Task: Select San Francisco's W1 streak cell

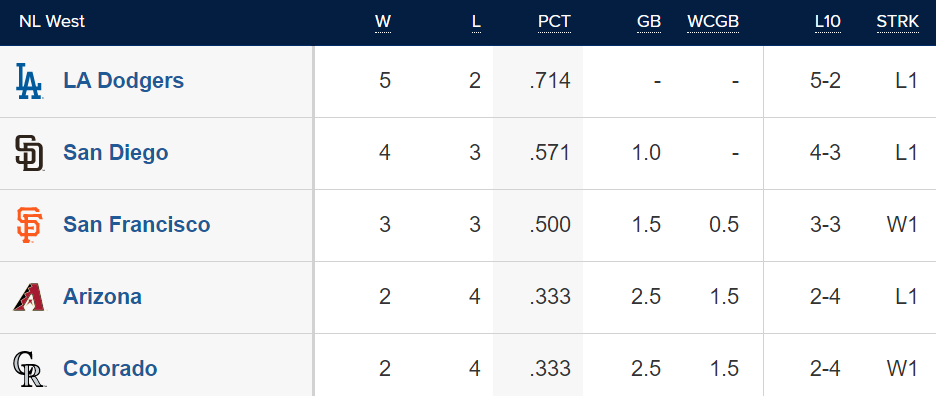Action: pos(901,225)
